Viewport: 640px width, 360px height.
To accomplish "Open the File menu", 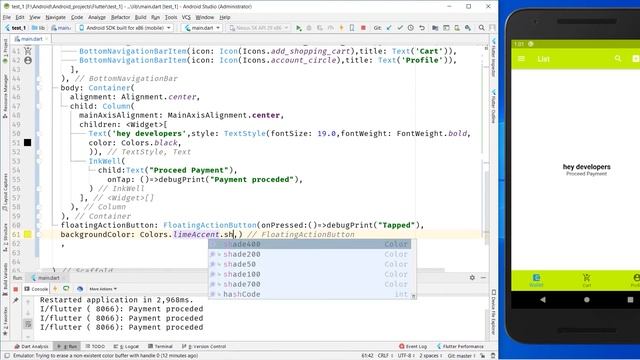I will [x=7, y=17].
